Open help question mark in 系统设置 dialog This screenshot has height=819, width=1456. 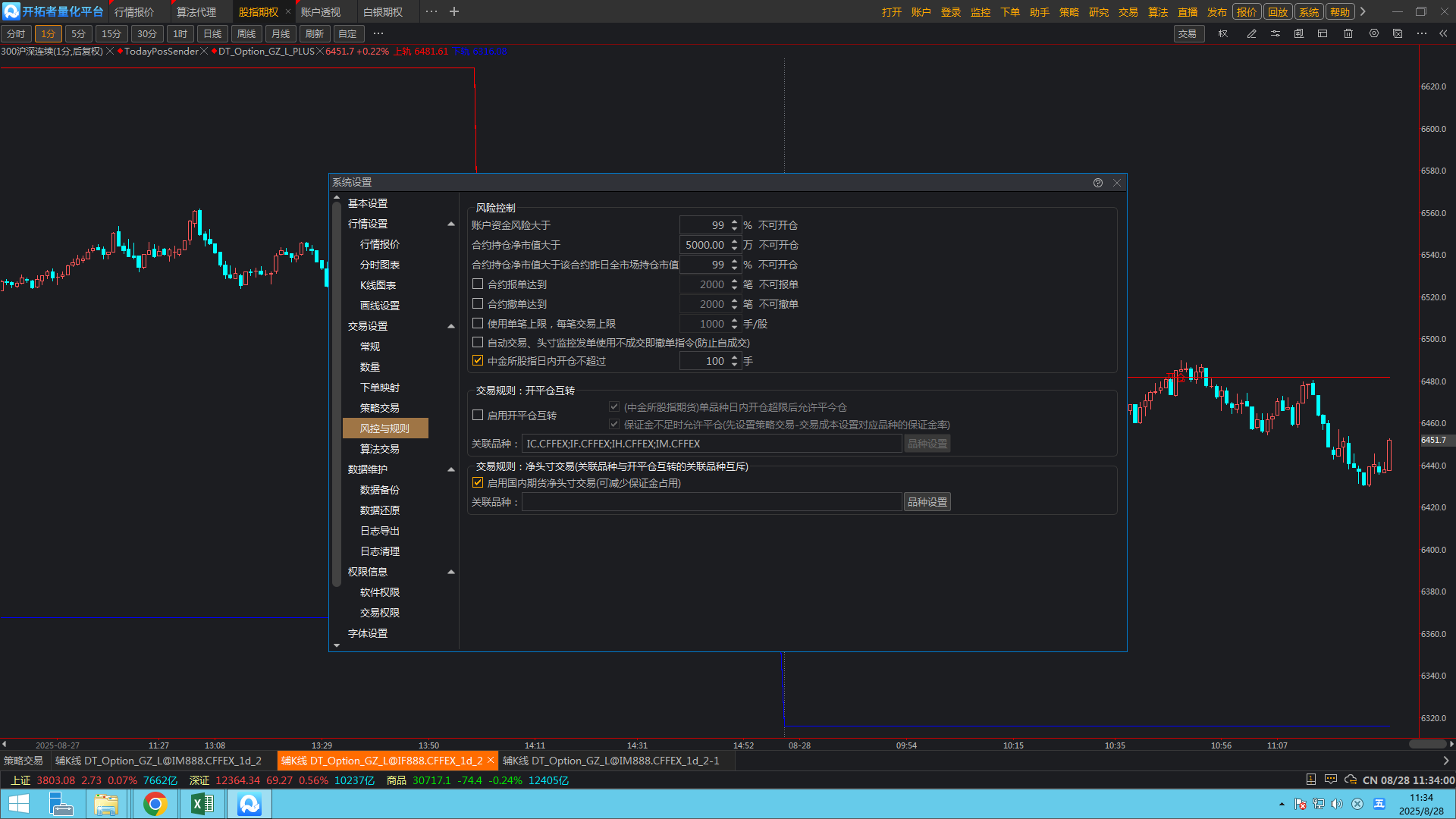point(1097,183)
